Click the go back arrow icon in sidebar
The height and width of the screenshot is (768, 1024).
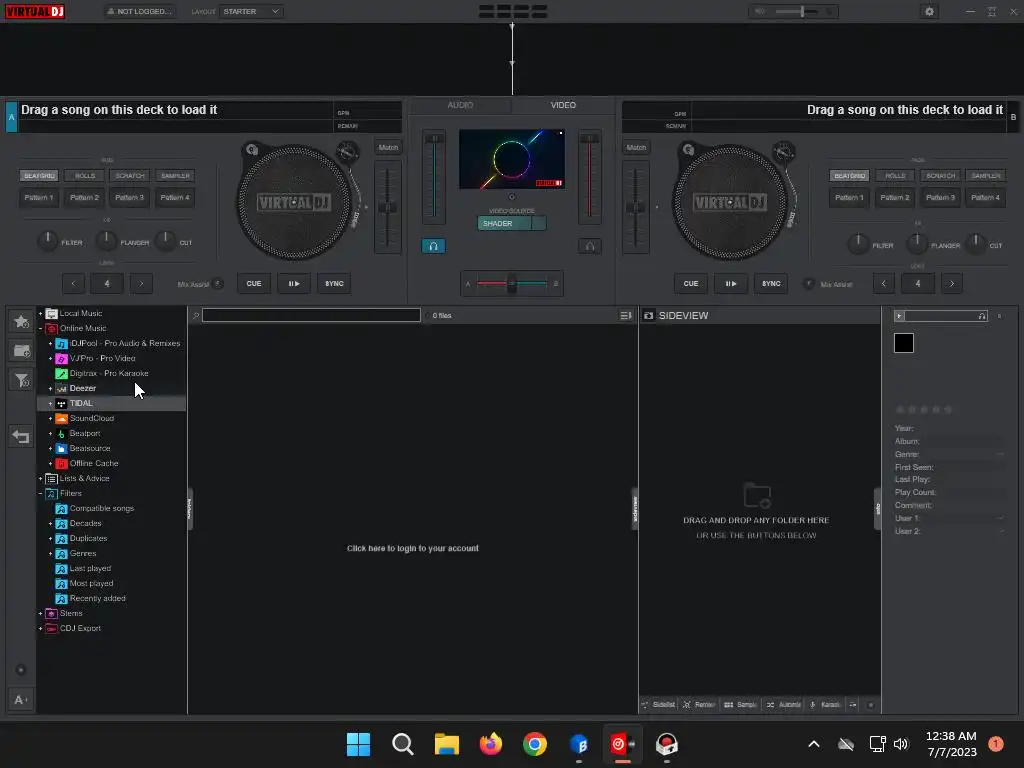pos(21,436)
